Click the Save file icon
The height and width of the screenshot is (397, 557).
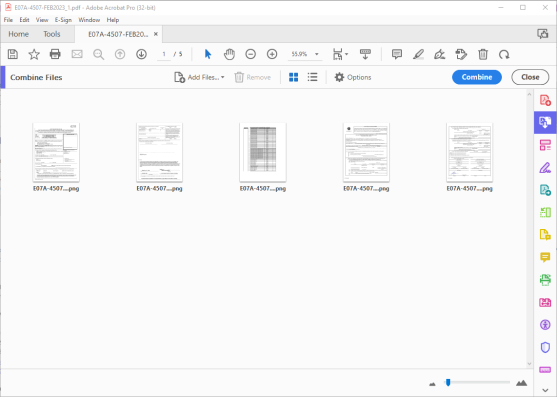click(13, 54)
